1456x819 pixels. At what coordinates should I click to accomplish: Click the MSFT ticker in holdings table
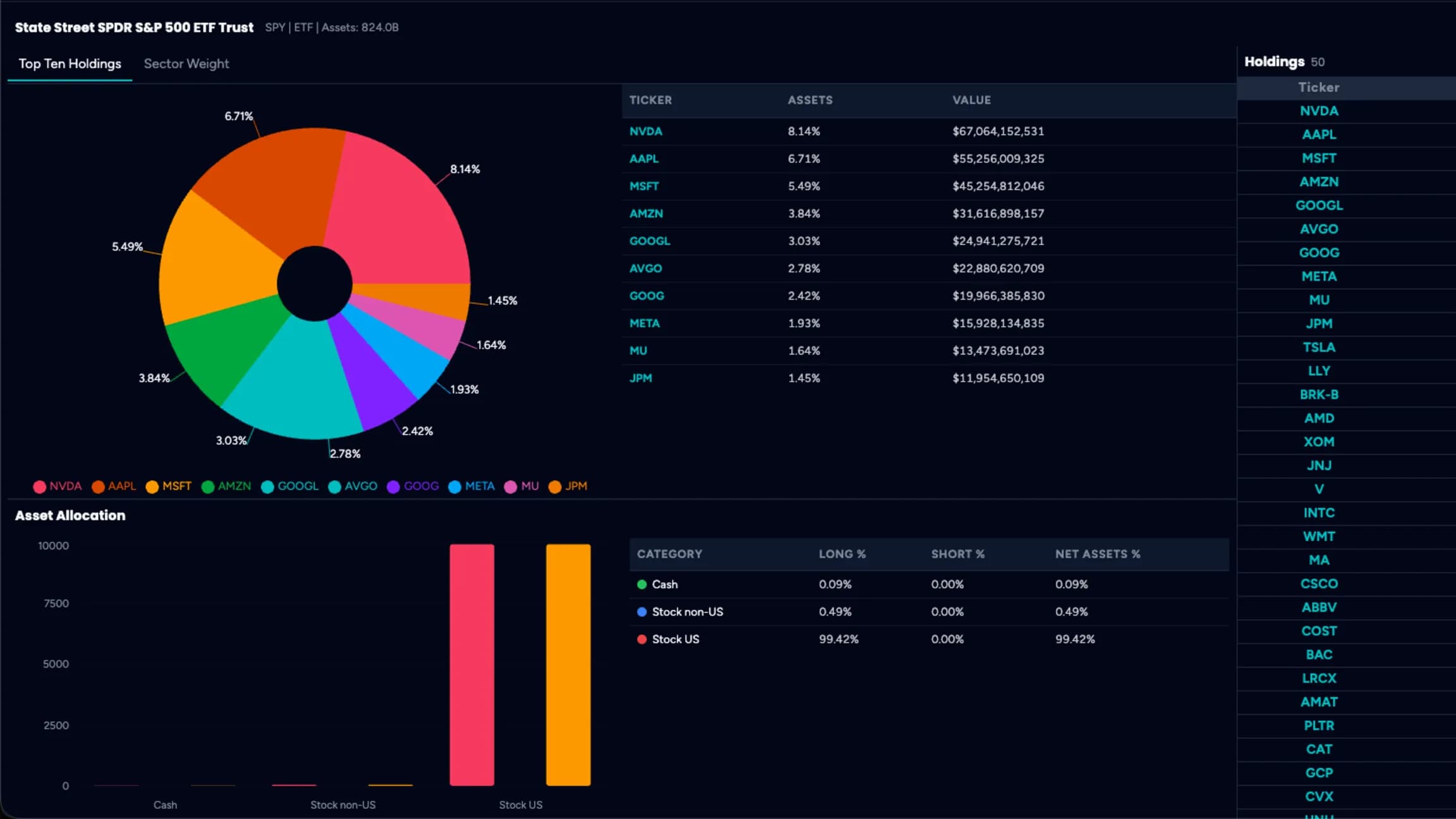pos(644,186)
